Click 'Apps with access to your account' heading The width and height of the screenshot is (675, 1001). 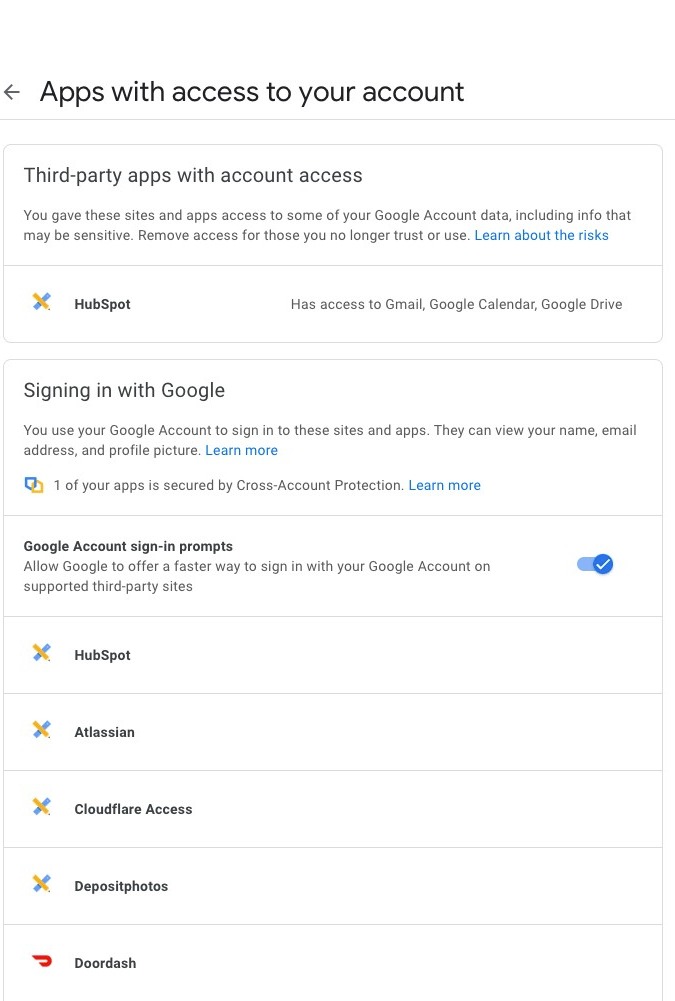pos(252,92)
